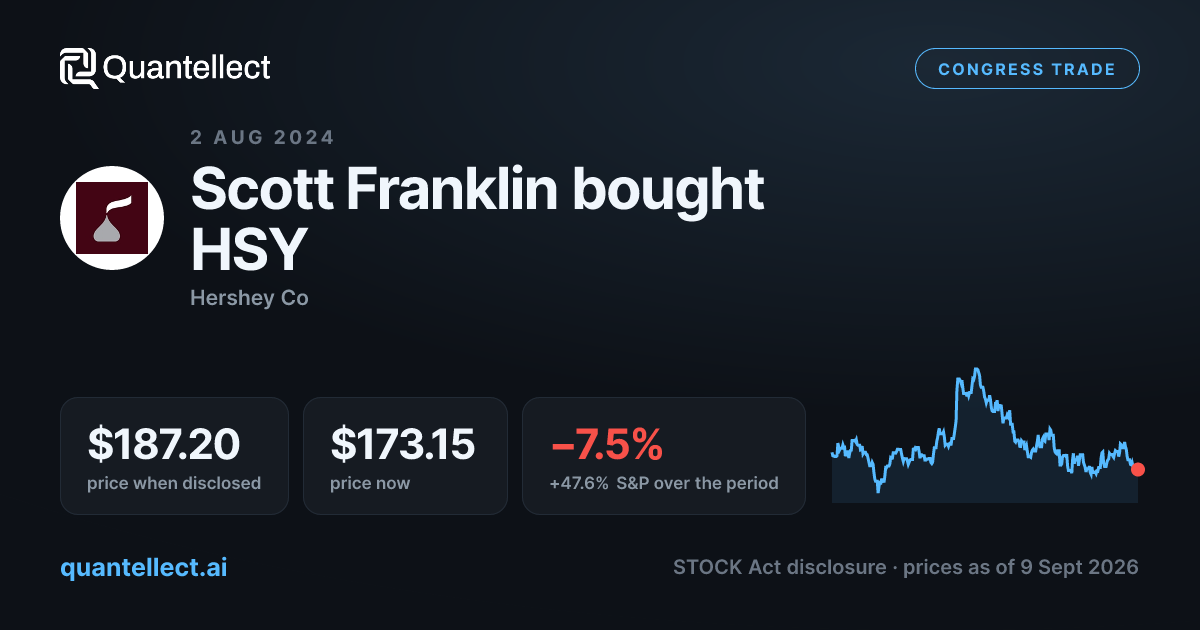This screenshot has width=1200, height=630.
Task: Click the 2 AUG 2024 date label
Action: tap(262, 137)
